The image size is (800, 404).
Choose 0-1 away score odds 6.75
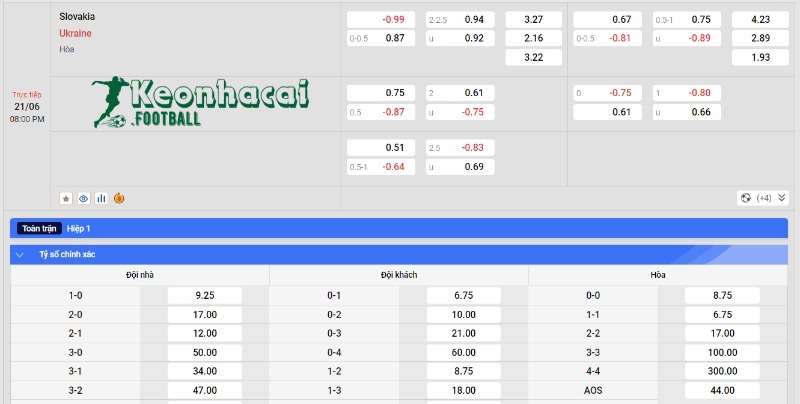click(x=463, y=296)
